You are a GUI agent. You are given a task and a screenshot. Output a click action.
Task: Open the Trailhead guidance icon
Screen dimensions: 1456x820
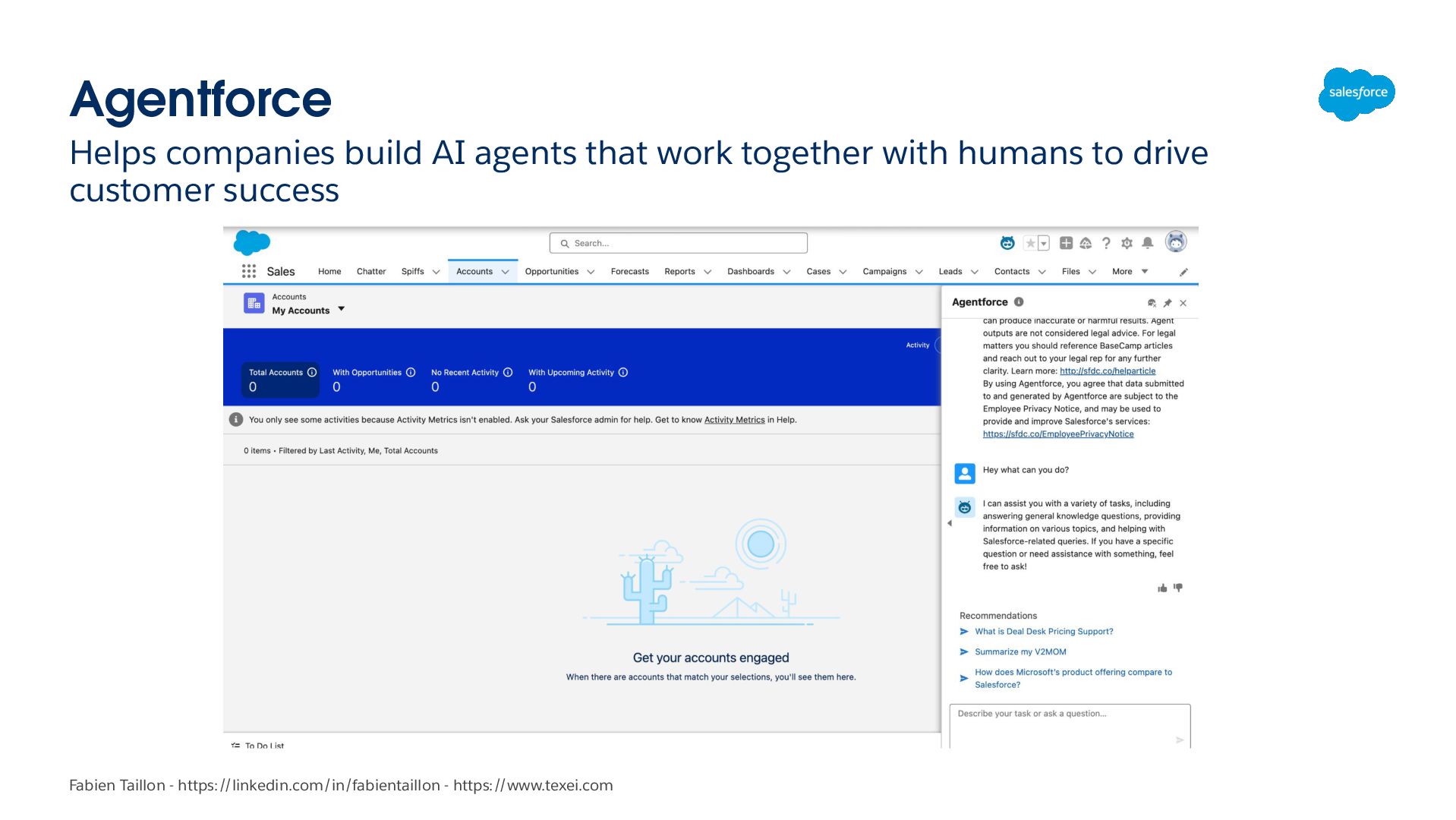click(1086, 243)
